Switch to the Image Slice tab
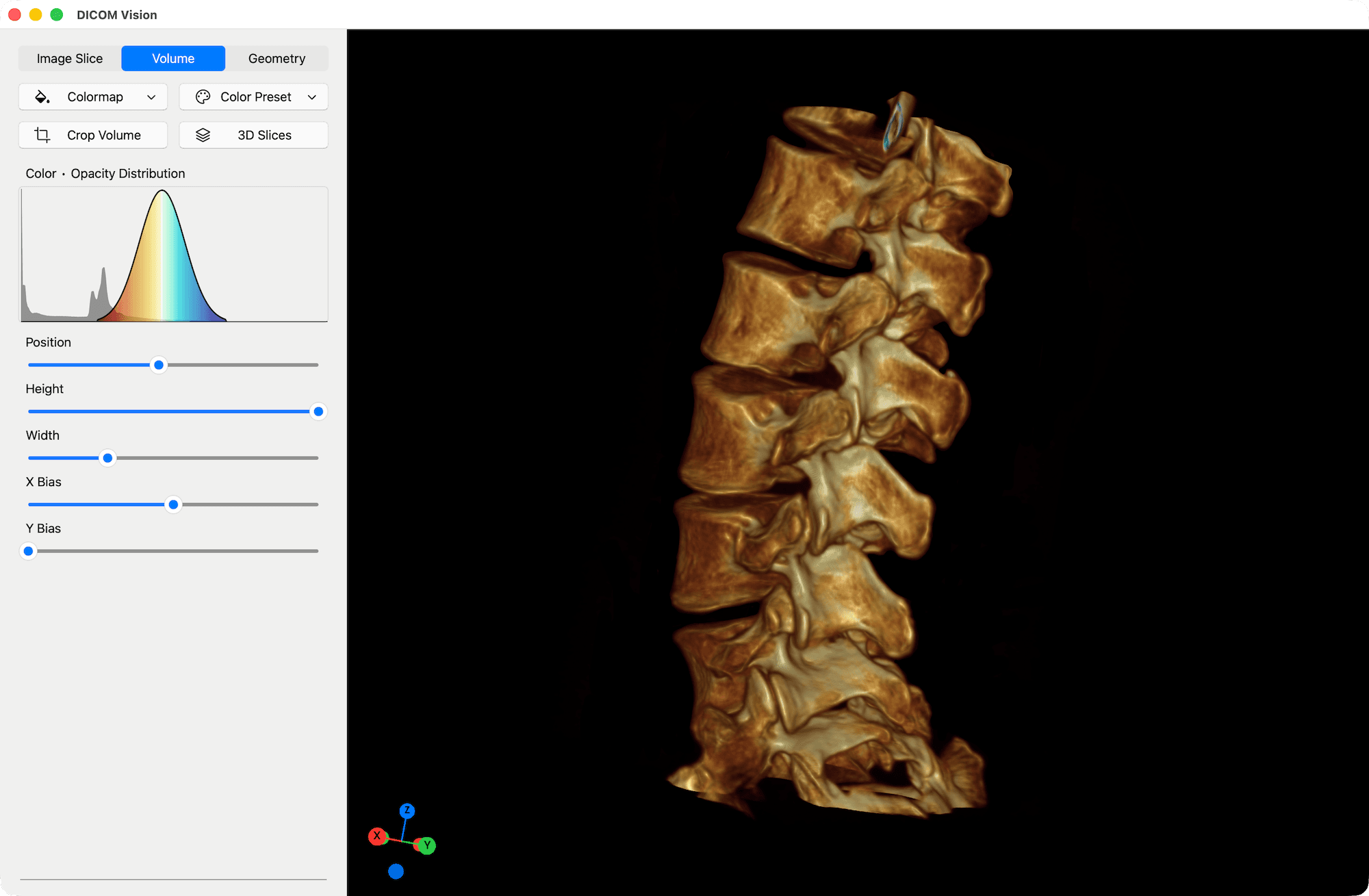This screenshot has height=896, width=1369. [70, 59]
